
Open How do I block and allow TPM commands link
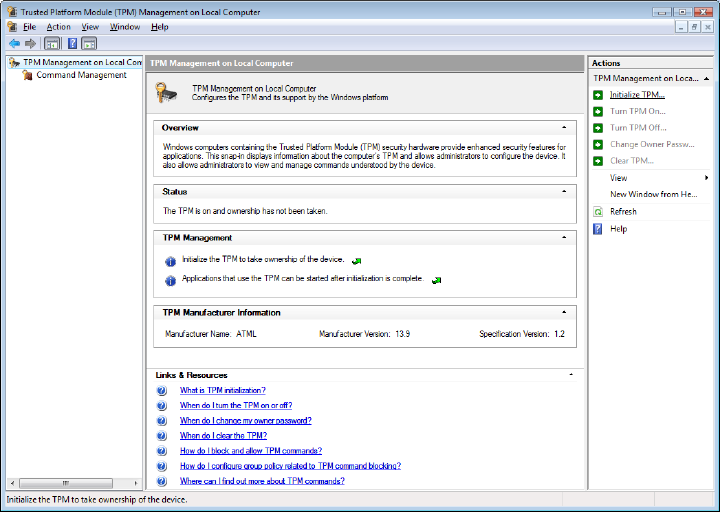[251, 451]
